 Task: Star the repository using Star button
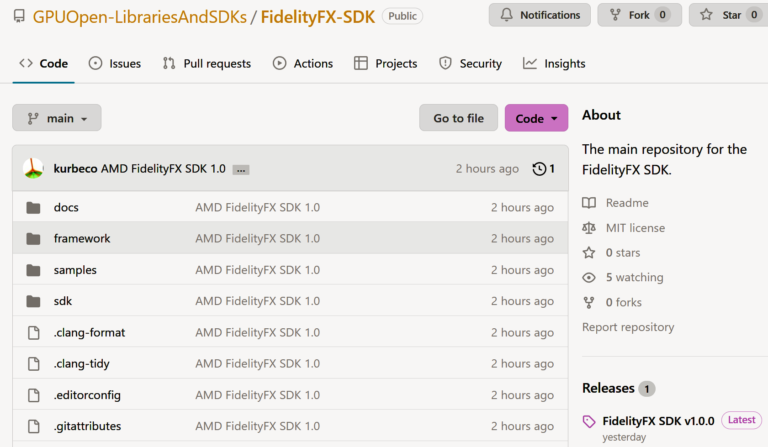[x=729, y=15]
